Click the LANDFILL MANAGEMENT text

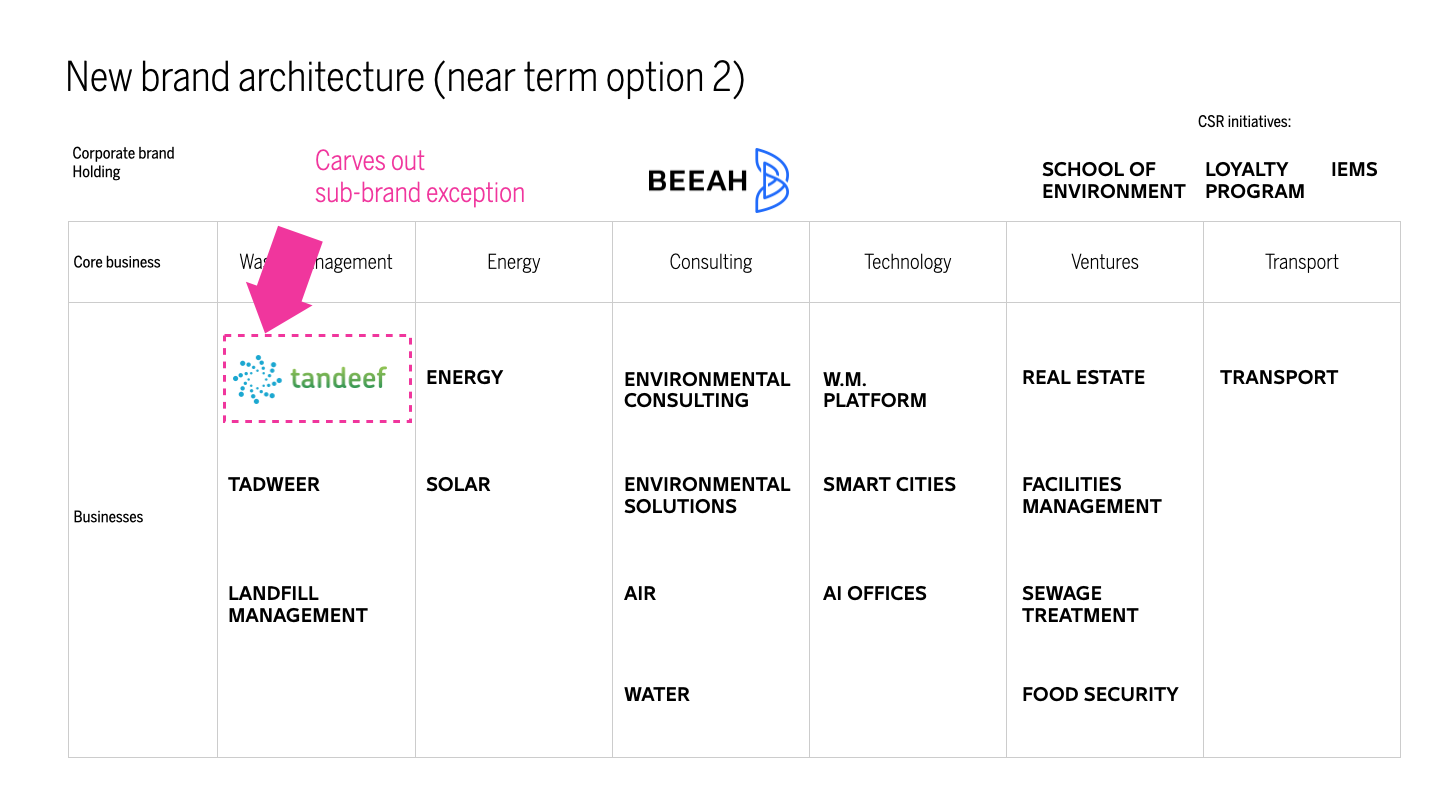(298, 604)
